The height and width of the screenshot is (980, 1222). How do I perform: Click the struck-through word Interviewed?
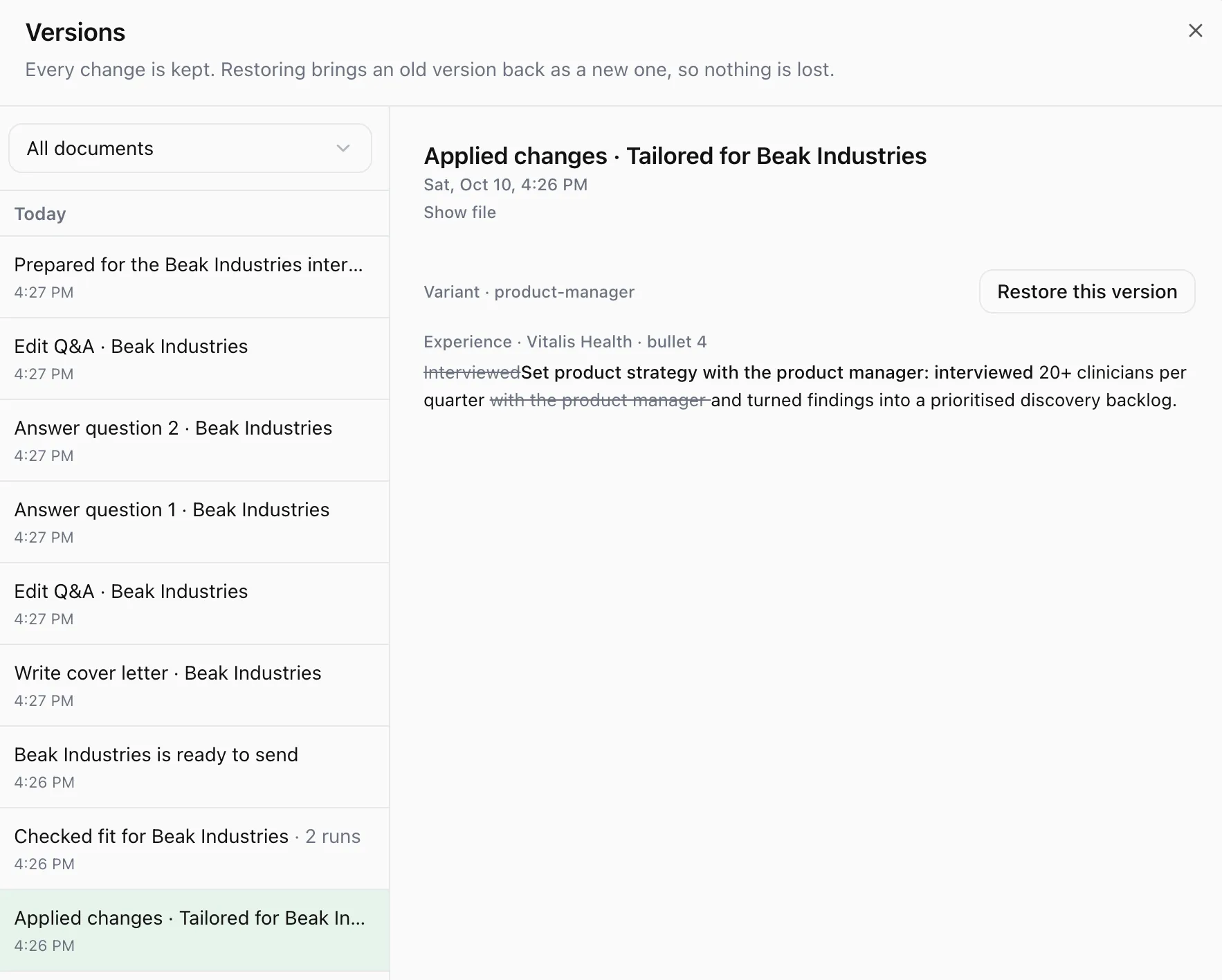pyautogui.click(x=472, y=372)
